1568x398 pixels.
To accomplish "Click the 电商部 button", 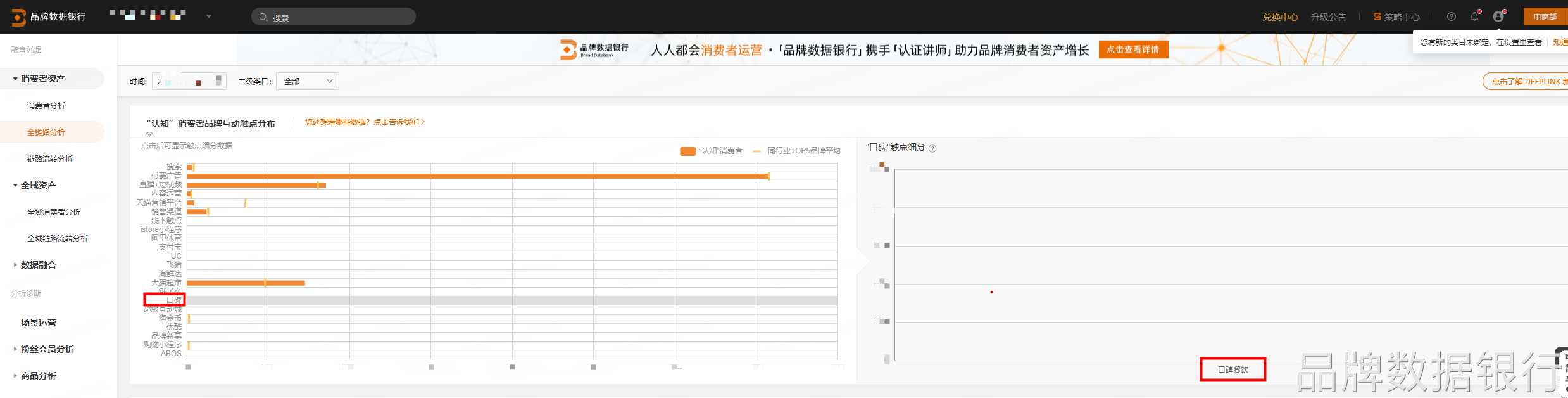I will click(x=1545, y=17).
